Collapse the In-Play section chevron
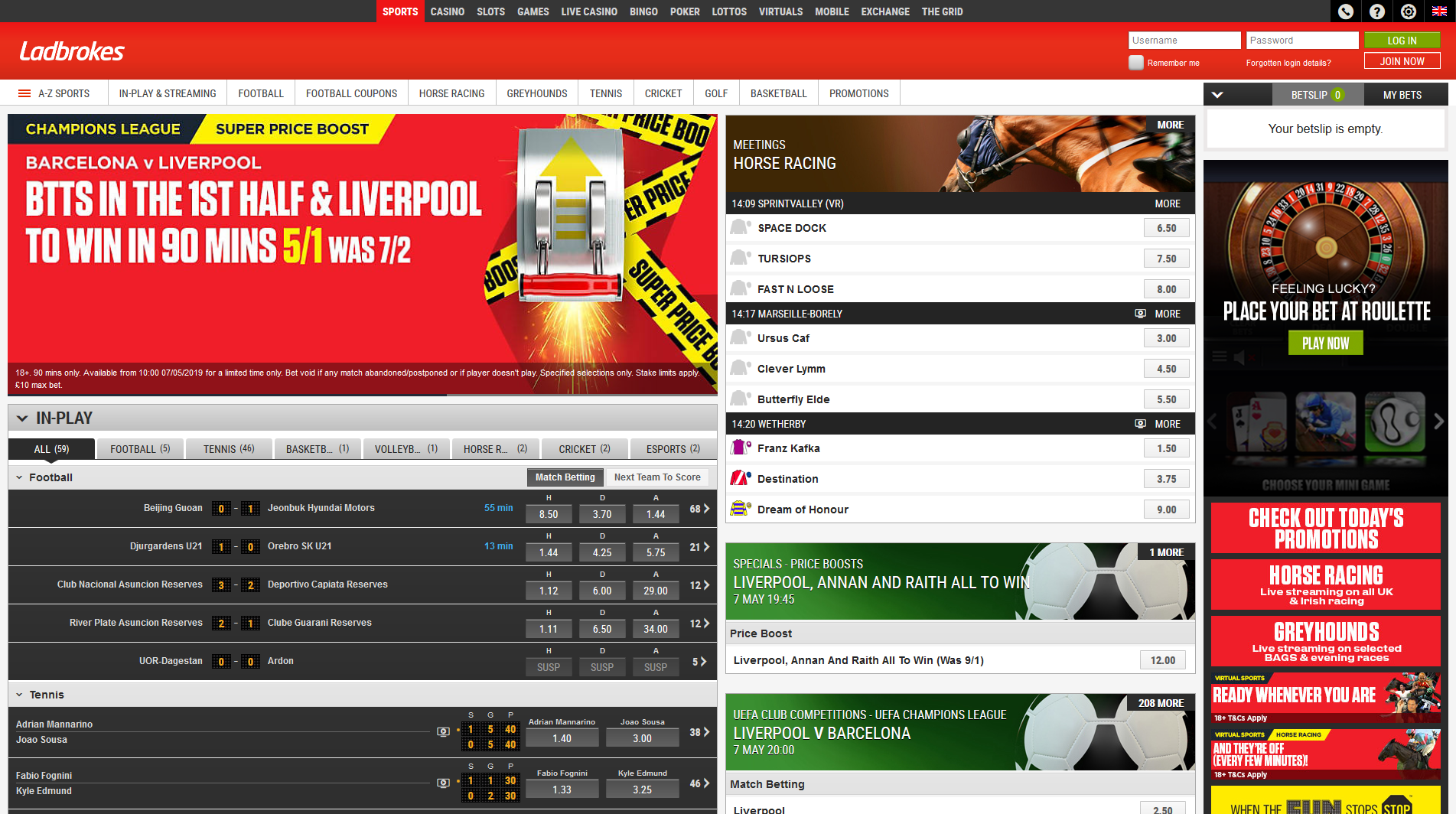Image resolution: width=1456 pixels, height=814 pixels. click(x=22, y=418)
